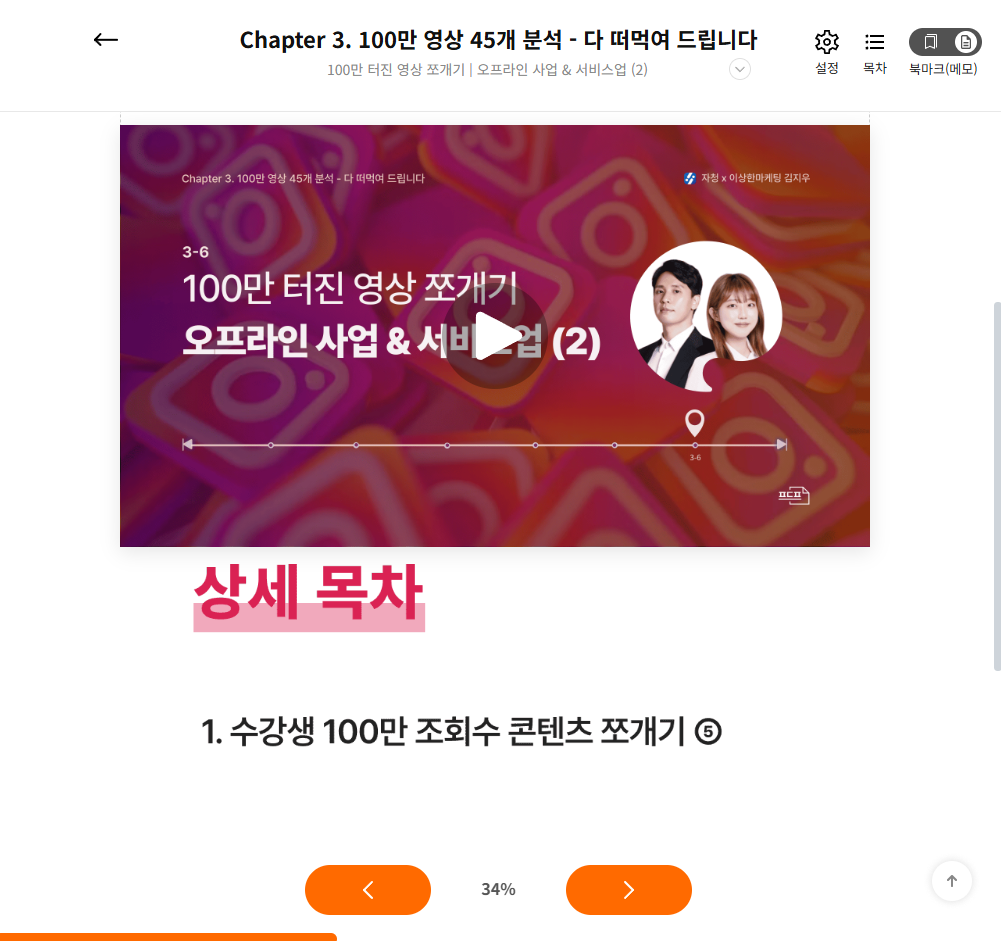The image size is (1001, 941).
Task: Click the vertical page scrollbar
Action: tap(997, 486)
